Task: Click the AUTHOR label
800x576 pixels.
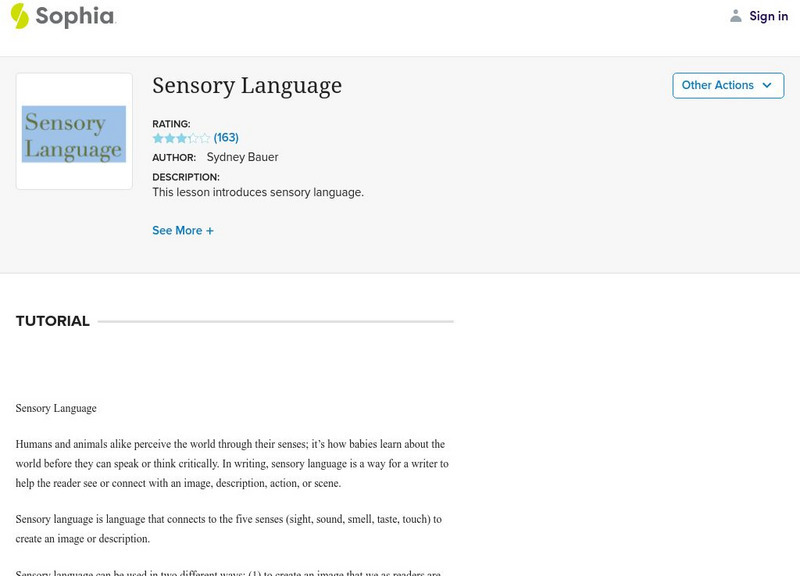Action: pyautogui.click(x=176, y=156)
